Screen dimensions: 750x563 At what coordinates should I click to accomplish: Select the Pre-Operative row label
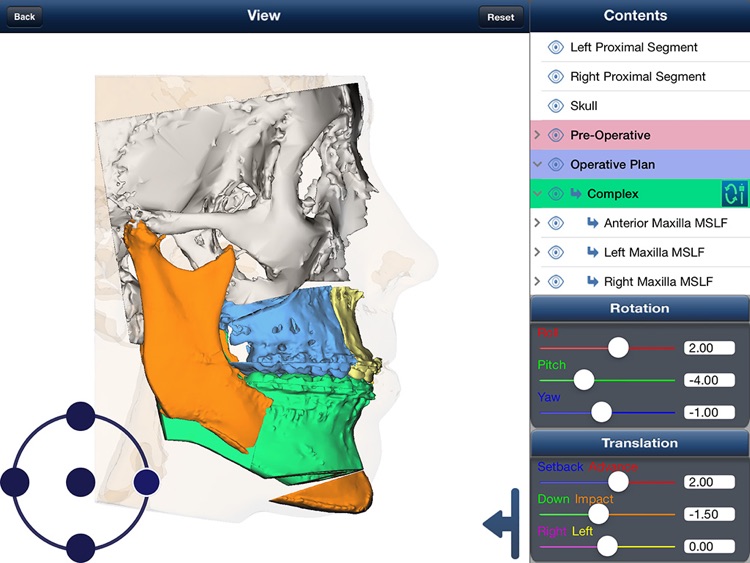(610, 135)
